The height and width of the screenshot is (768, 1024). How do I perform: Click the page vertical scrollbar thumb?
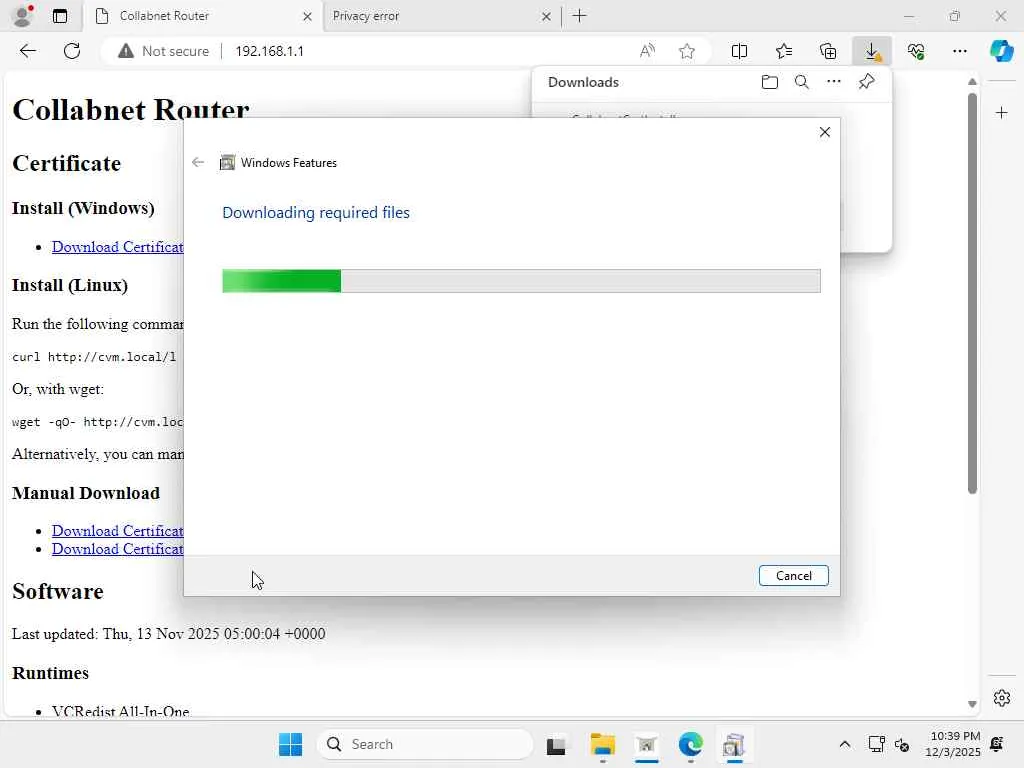pyautogui.click(x=972, y=294)
